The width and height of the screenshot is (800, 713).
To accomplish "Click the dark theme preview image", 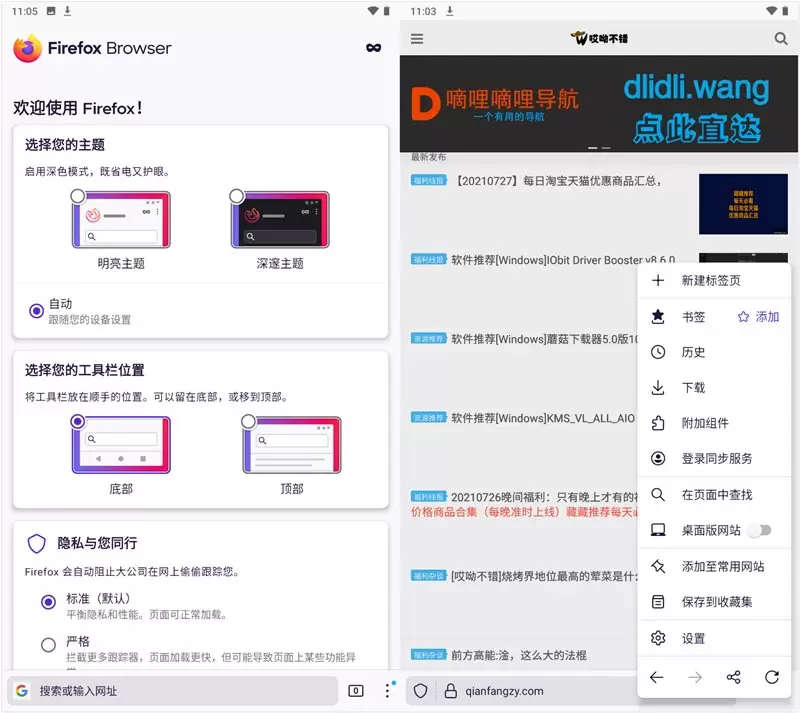I will [280, 220].
